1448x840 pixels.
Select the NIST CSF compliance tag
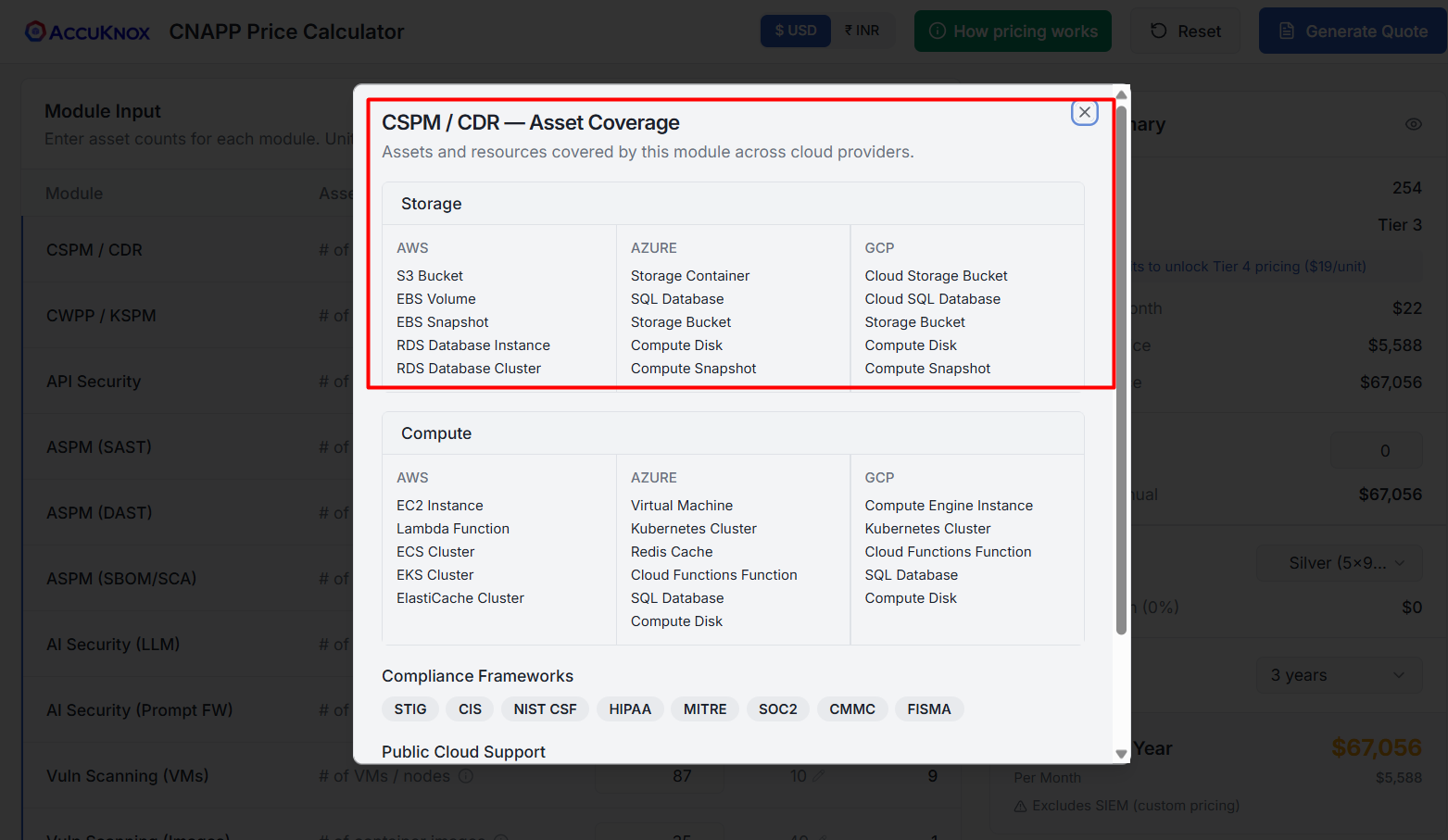coord(546,709)
